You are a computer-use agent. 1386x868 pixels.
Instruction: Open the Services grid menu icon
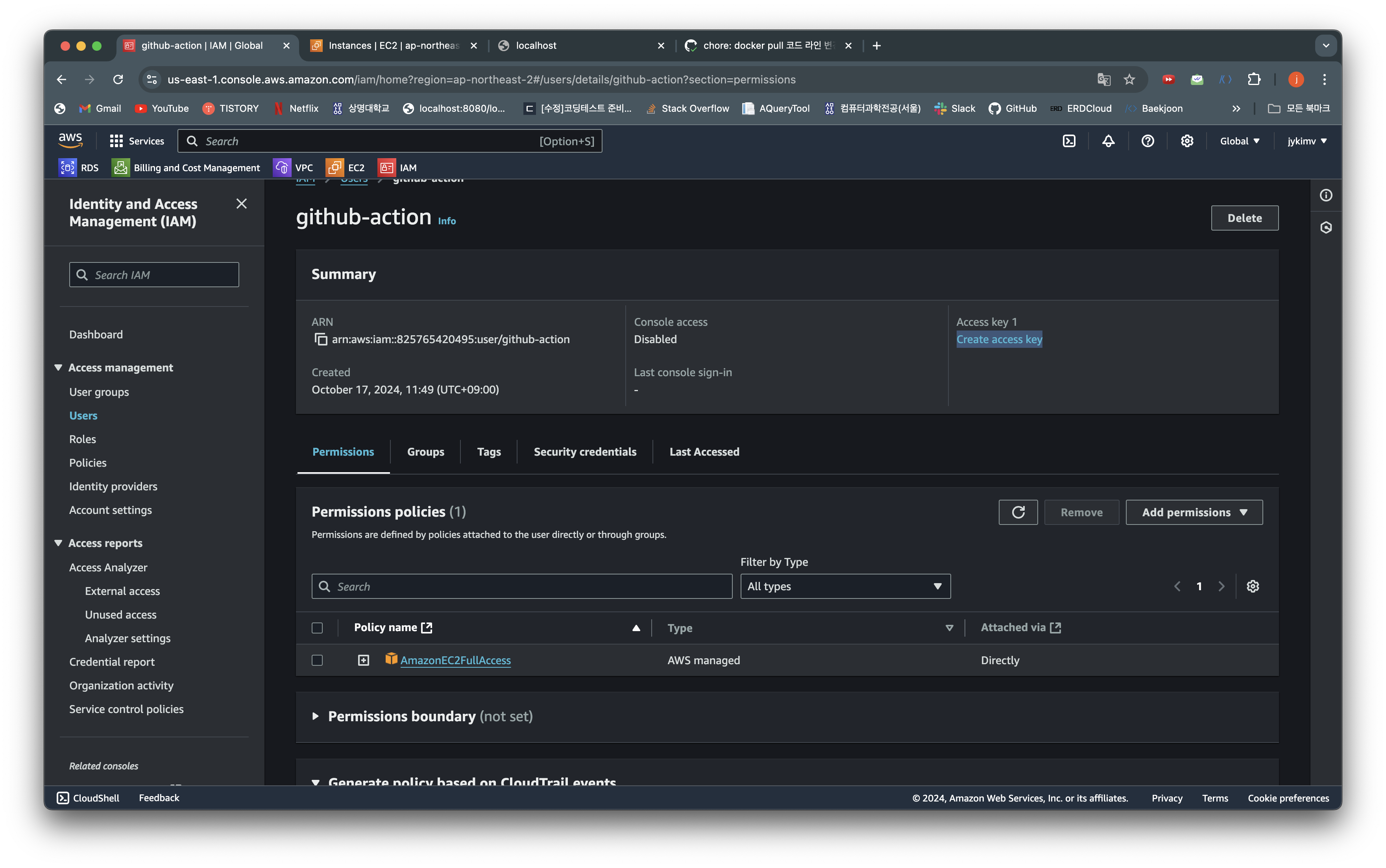point(116,141)
